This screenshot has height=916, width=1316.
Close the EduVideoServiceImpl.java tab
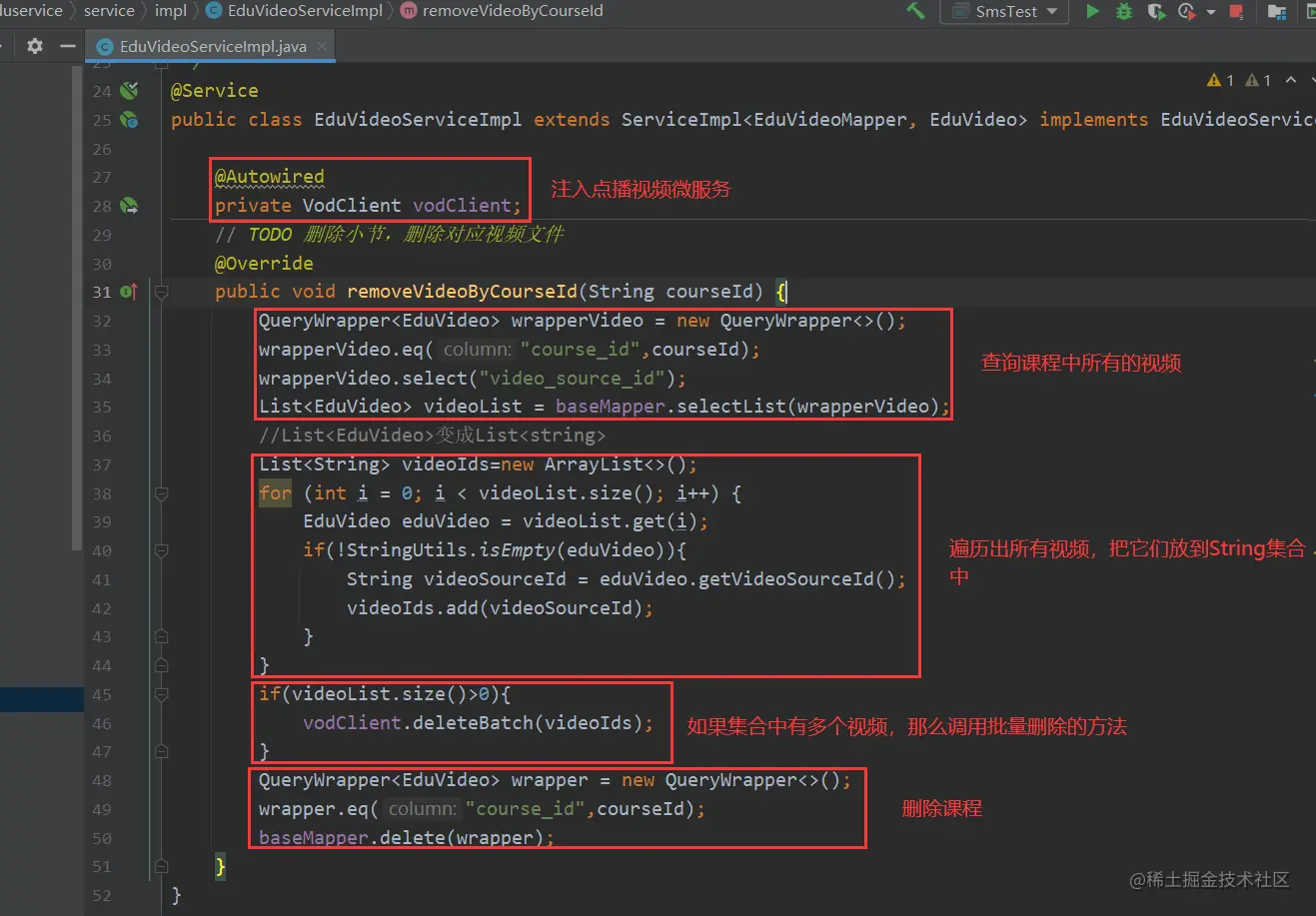(321, 46)
